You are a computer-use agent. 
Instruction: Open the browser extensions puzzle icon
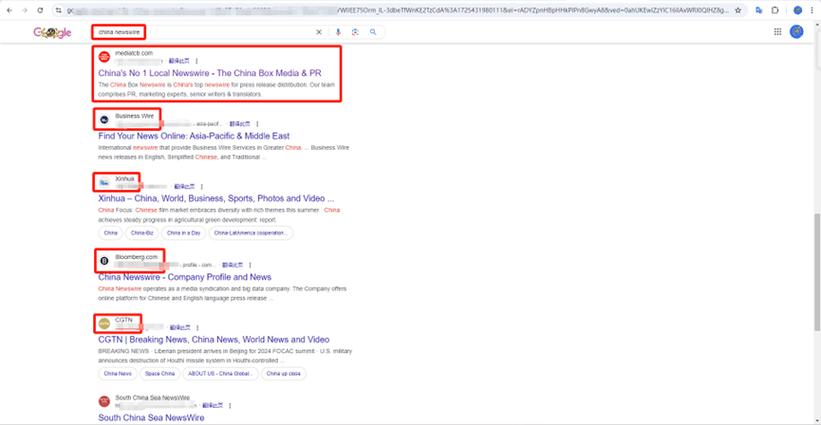[775, 10]
